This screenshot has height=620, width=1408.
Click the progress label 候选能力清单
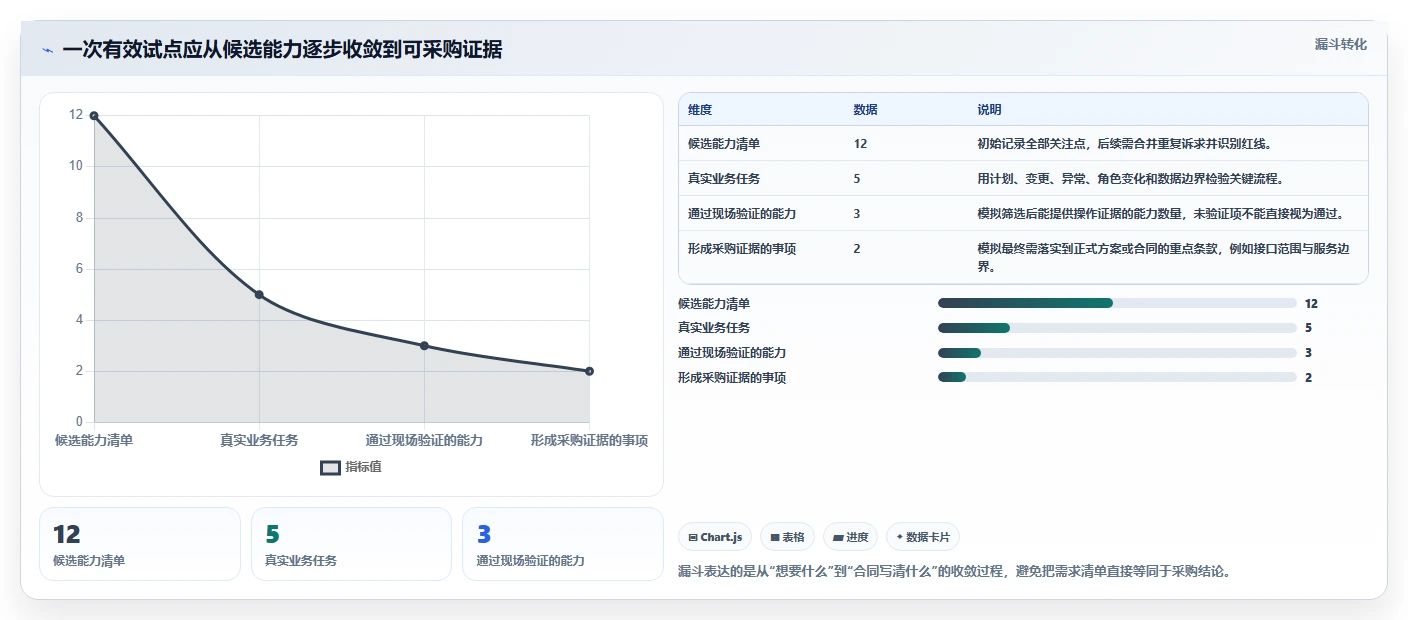click(x=714, y=303)
